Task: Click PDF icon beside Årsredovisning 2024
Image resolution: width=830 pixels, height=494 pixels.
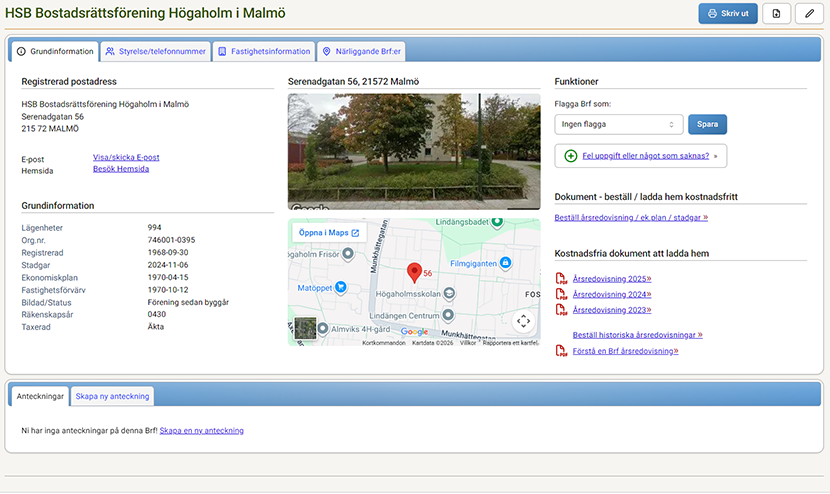Action: point(561,294)
